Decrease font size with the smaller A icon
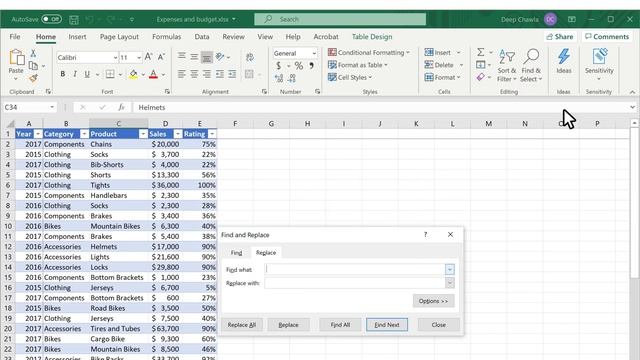This screenshot has width=640, height=360. tap(161, 57)
